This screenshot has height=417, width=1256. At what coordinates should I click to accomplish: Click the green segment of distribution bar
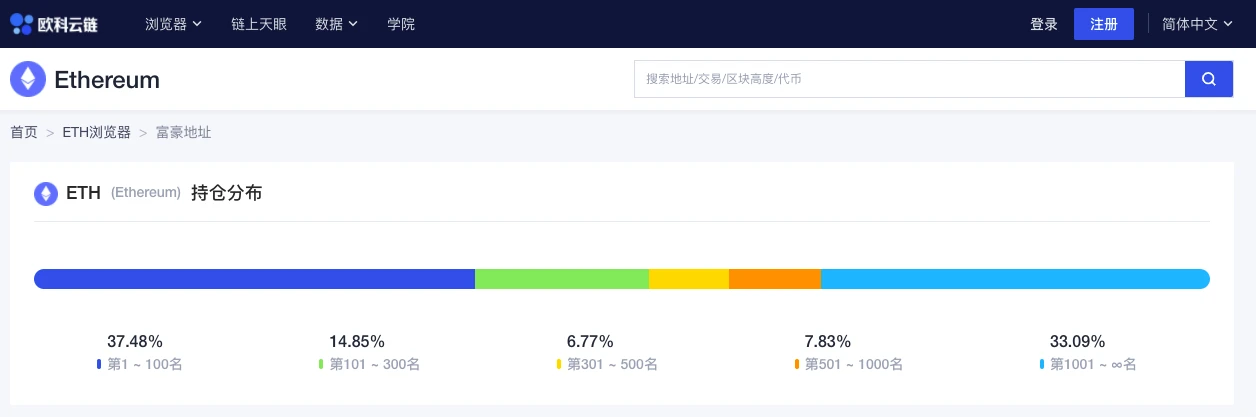pos(562,279)
